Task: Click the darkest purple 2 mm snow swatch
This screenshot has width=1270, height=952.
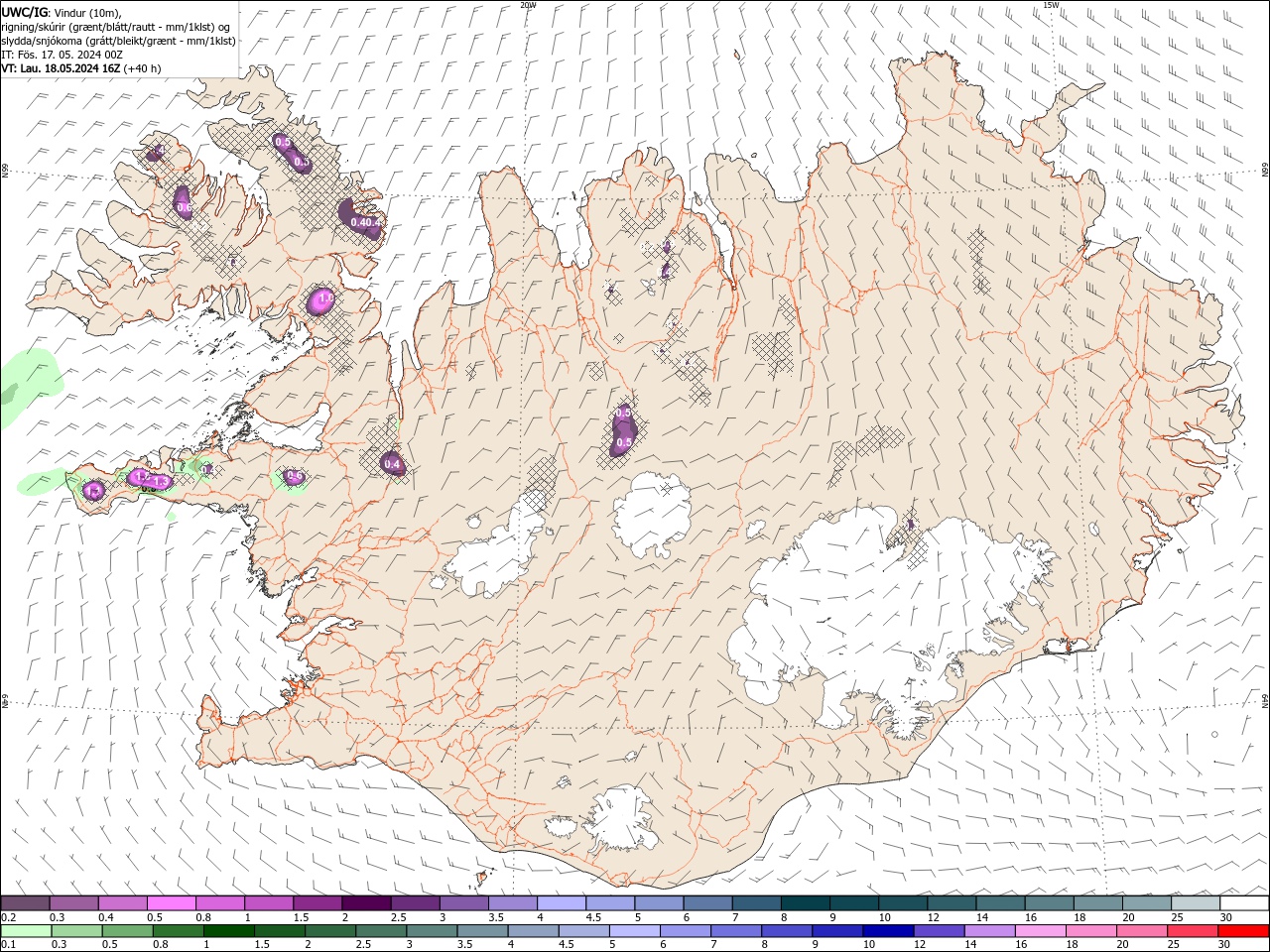Action: point(365,903)
